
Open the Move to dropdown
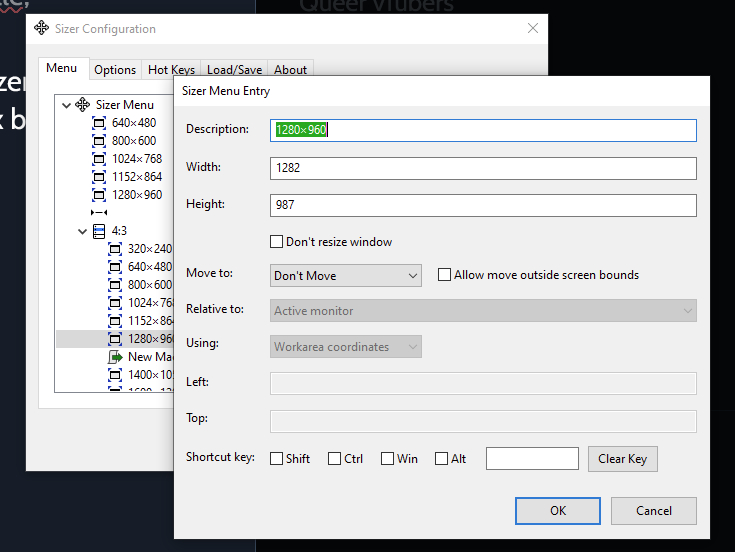coord(346,275)
